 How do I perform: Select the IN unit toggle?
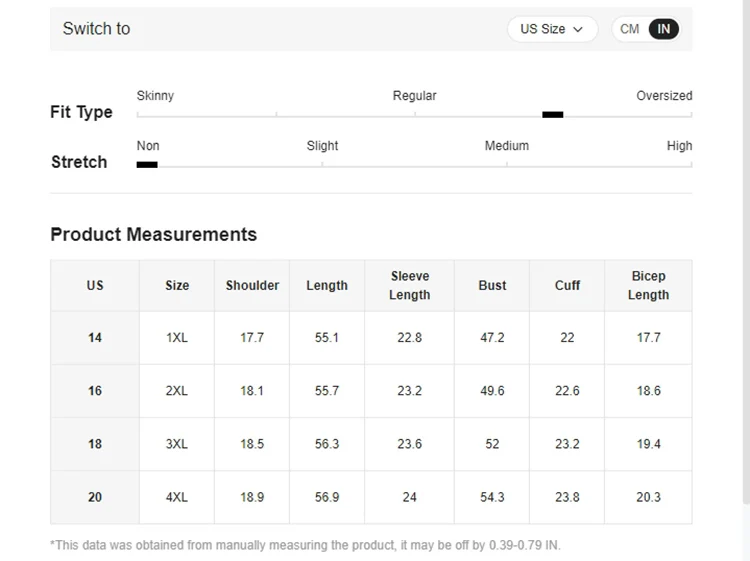(663, 29)
